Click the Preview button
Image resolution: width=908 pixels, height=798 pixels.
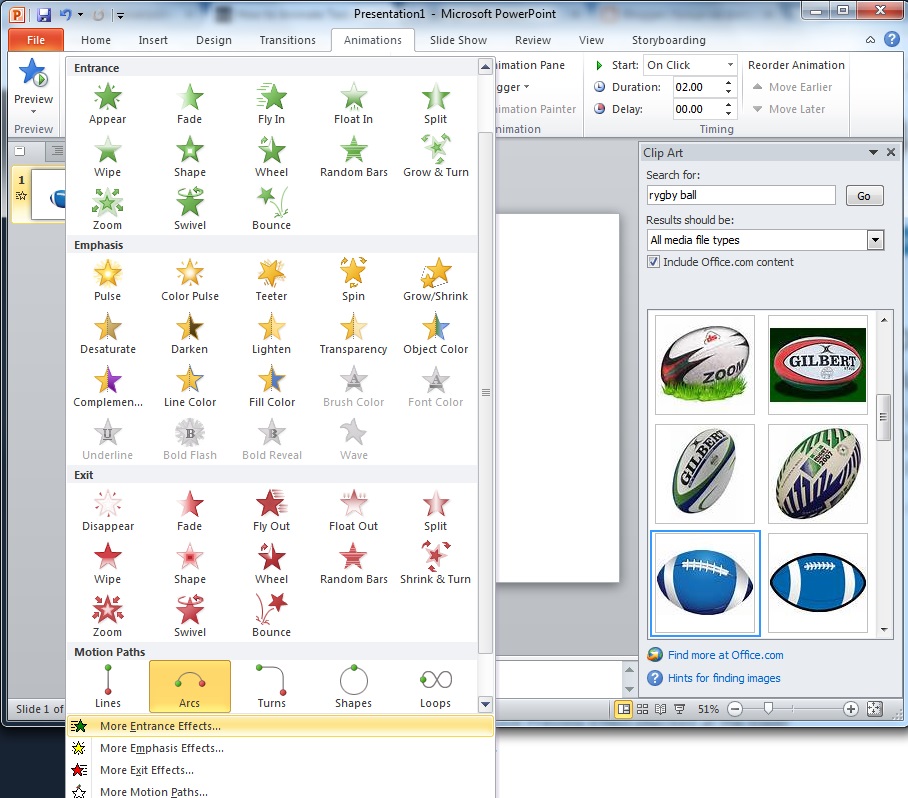[33, 80]
